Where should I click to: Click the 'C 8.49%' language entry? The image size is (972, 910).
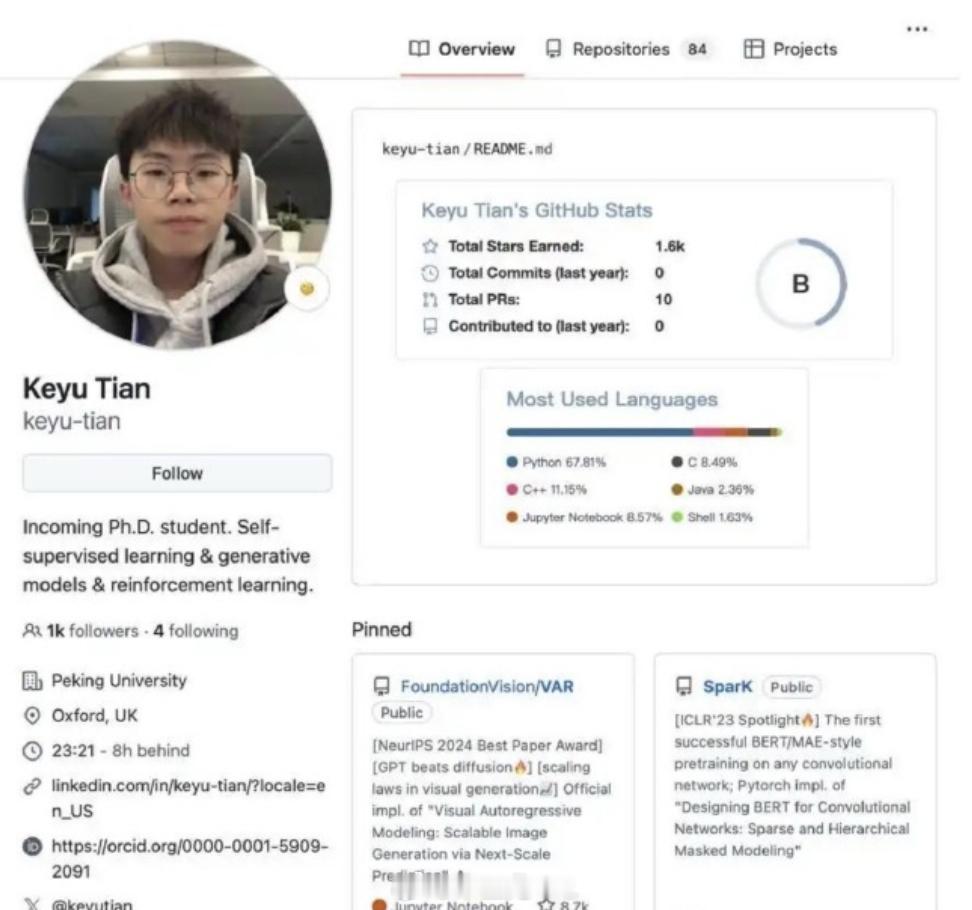[704, 462]
